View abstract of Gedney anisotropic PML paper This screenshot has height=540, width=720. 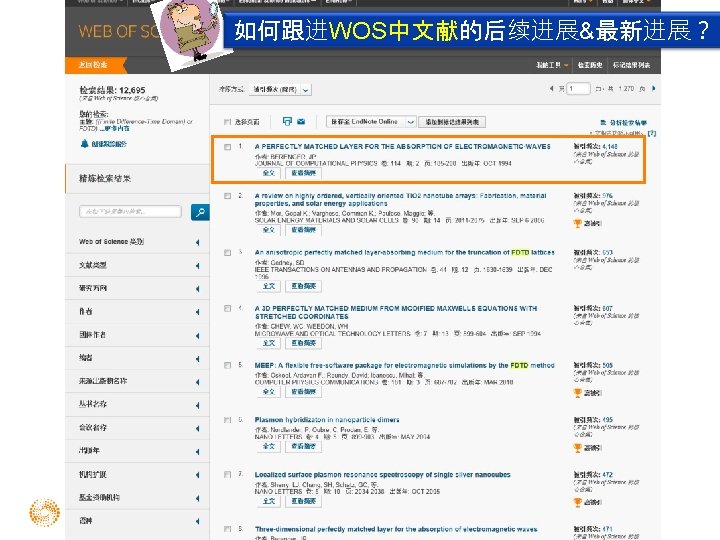(x=303, y=286)
